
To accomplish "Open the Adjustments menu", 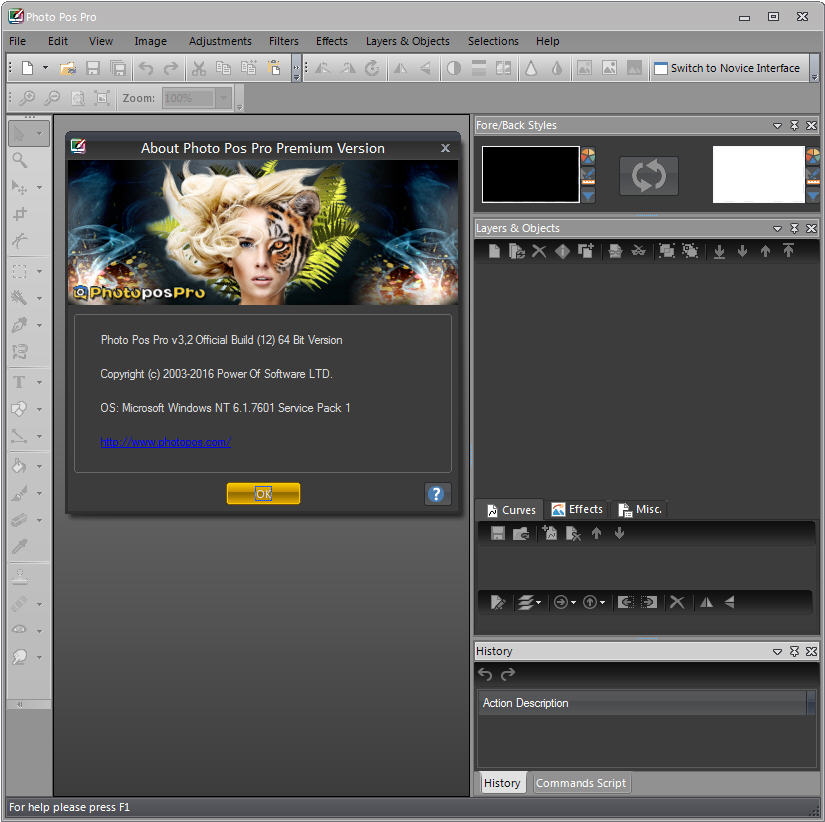I will [220, 41].
